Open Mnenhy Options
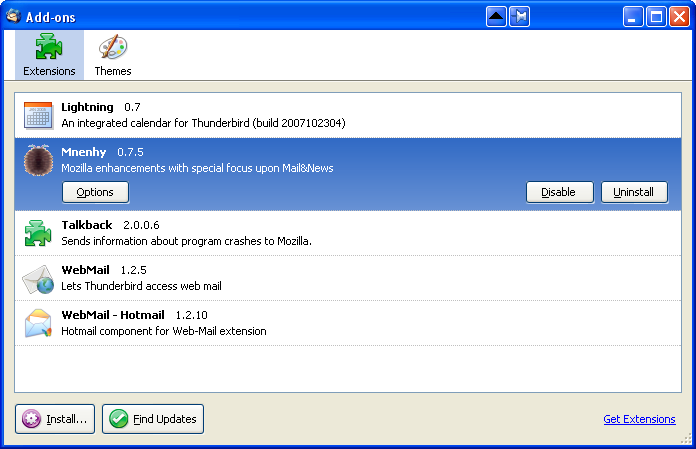This screenshot has height=449, width=696. tap(95, 192)
